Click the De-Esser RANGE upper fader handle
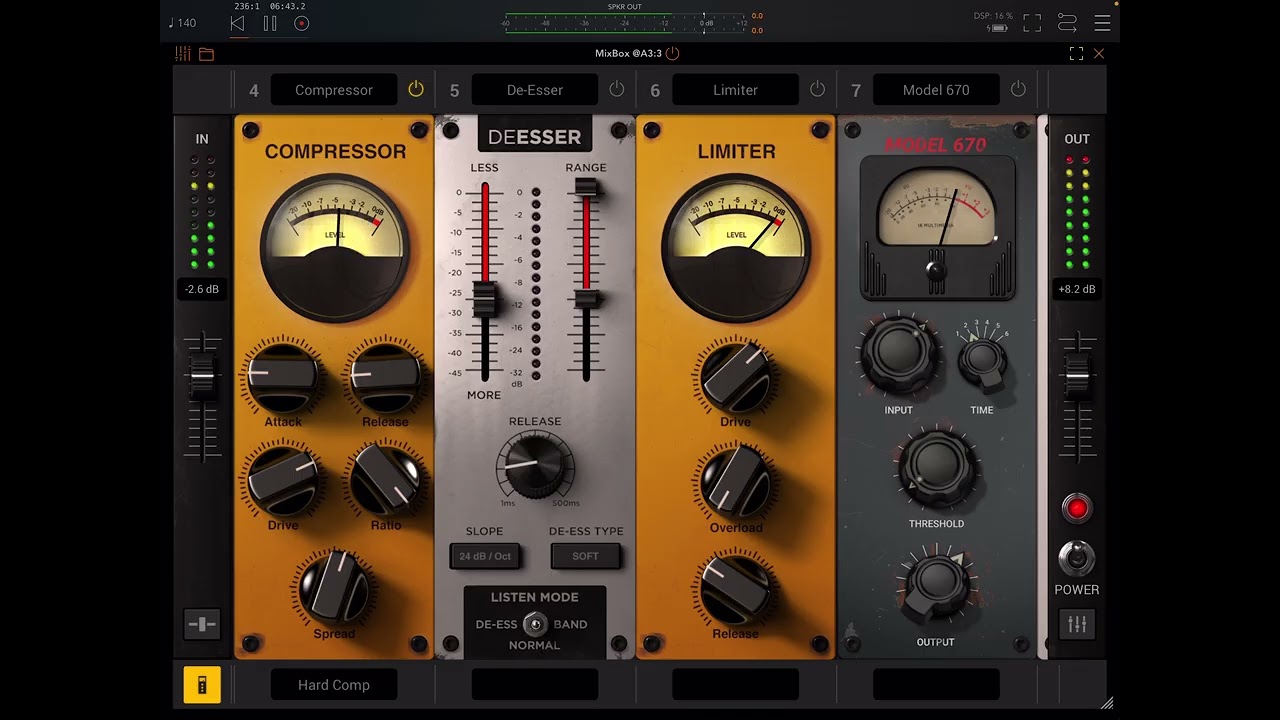 coord(586,190)
